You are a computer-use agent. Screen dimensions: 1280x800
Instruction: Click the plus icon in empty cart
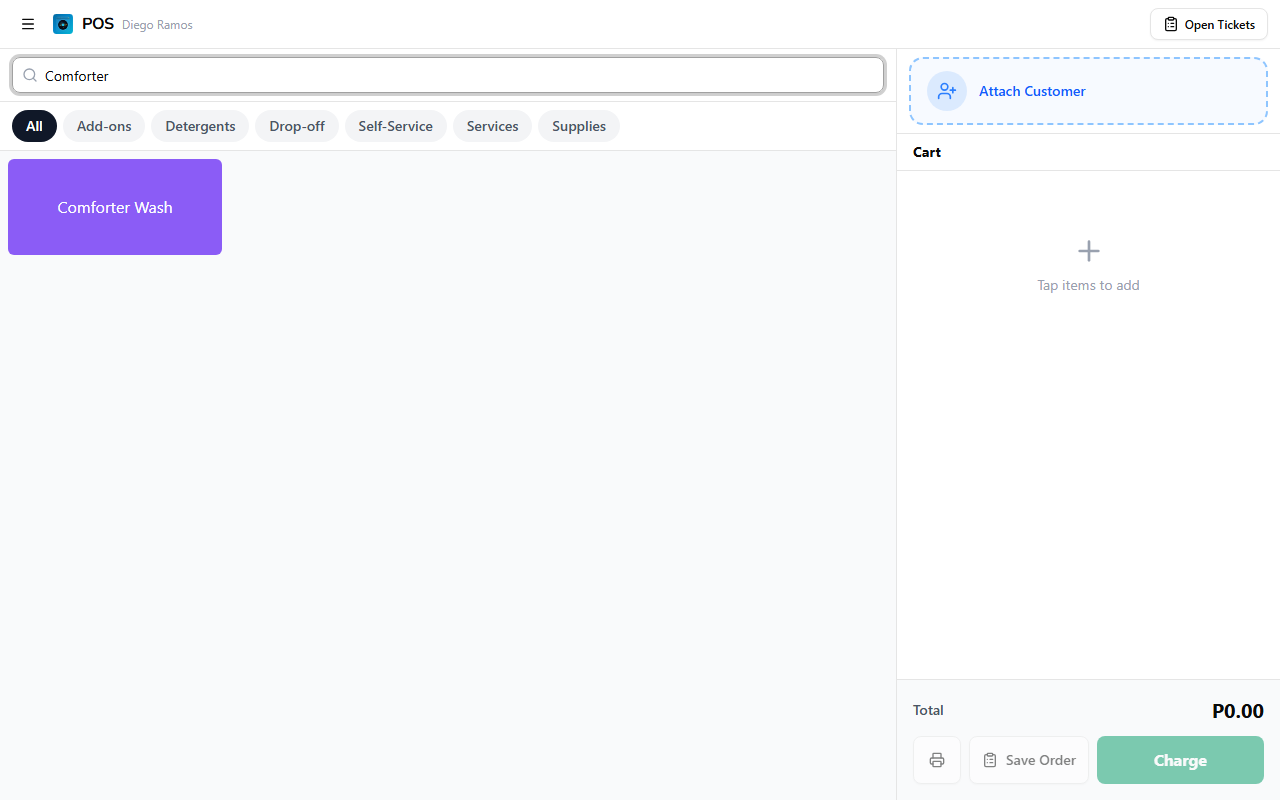[1088, 251]
